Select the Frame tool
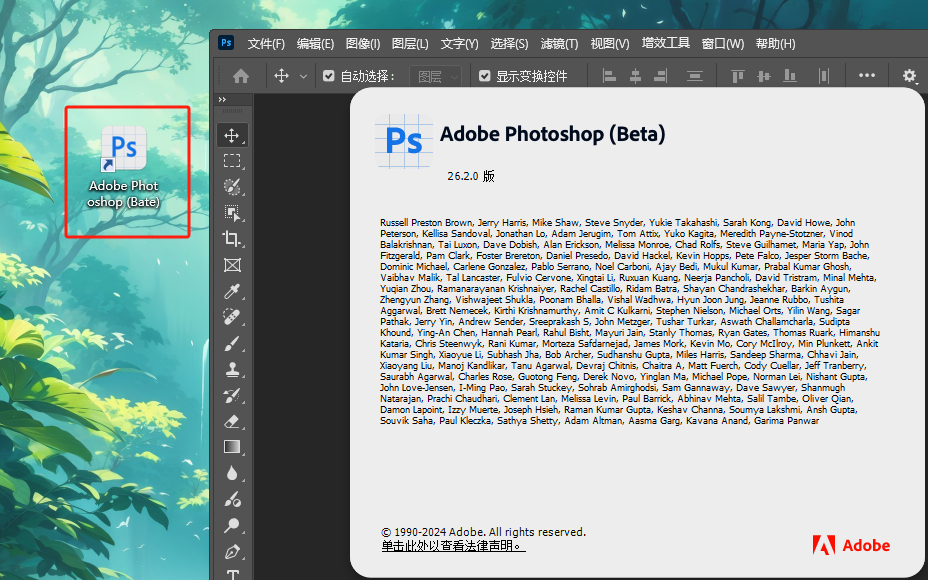The image size is (928, 580). coord(232,265)
